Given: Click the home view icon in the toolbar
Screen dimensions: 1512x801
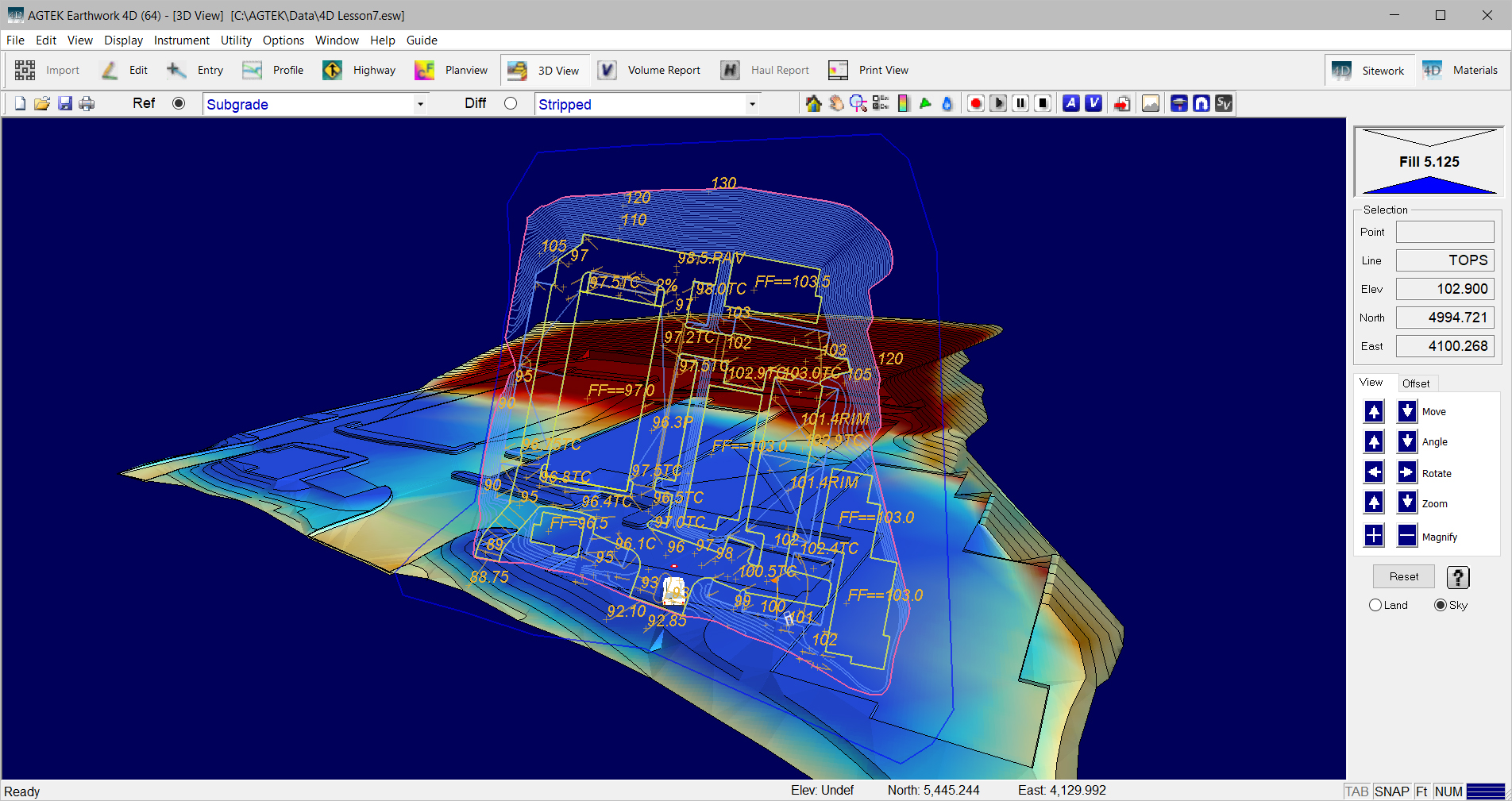Looking at the screenshot, I should pyautogui.click(x=813, y=103).
